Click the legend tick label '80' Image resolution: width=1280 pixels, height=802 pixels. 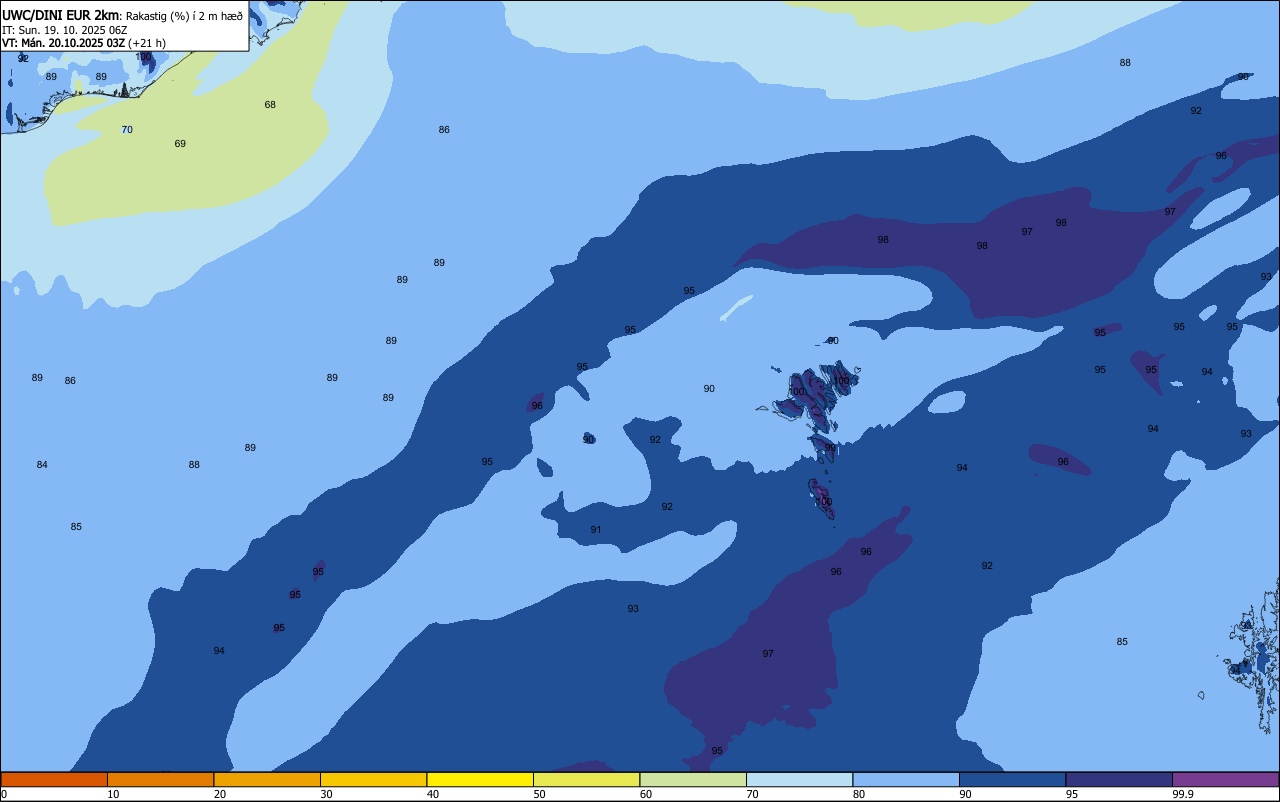(859, 794)
